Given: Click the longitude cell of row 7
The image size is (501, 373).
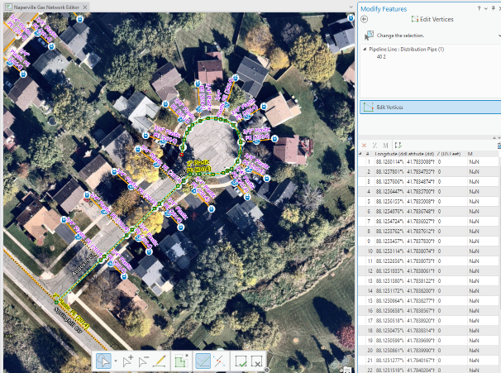Looking at the screenshot, I should pyautogui.click(x=390, y=221).
